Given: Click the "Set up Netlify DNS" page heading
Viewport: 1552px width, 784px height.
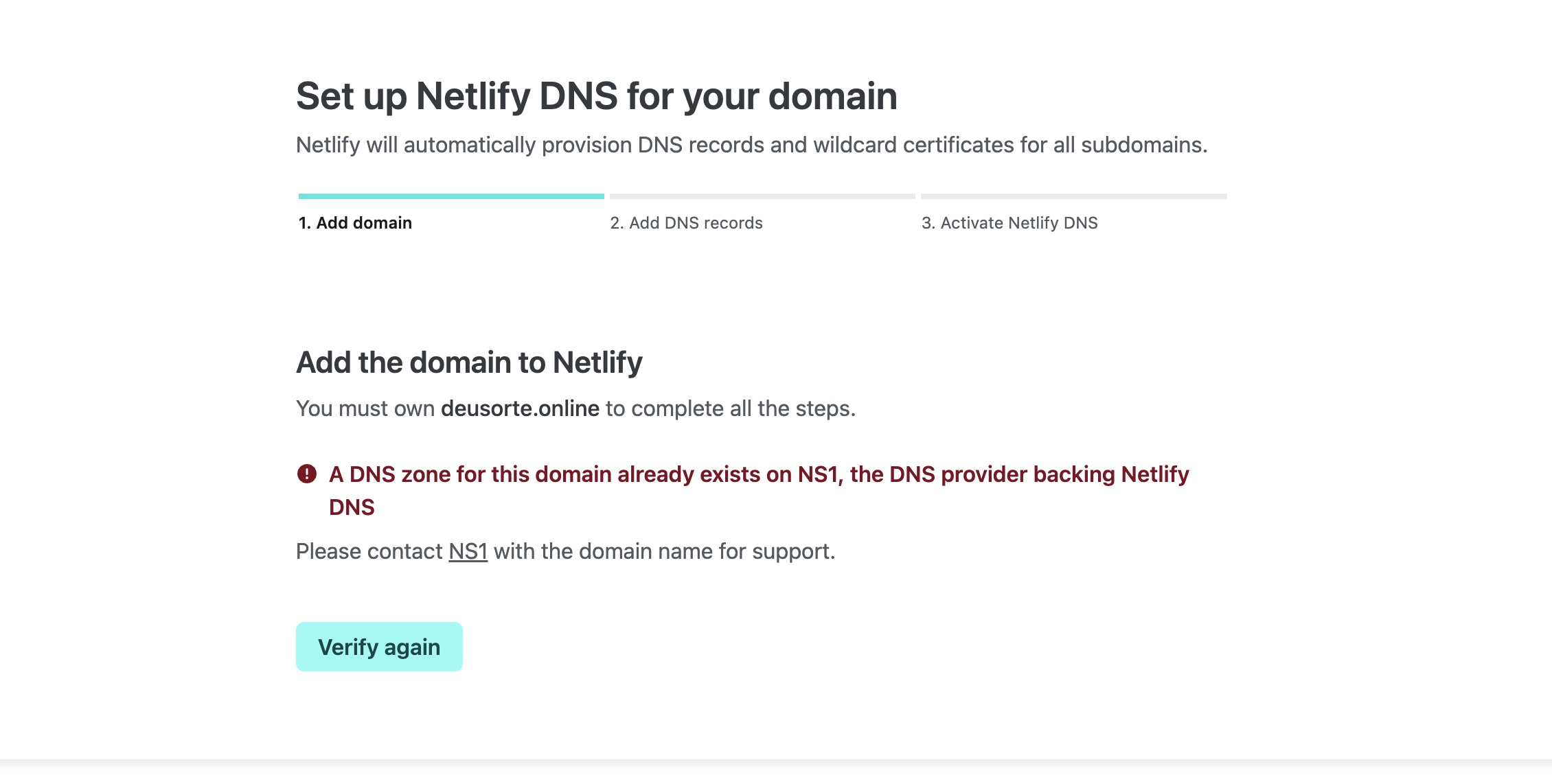Looking at the screenshot, I should tap(596, 96).
